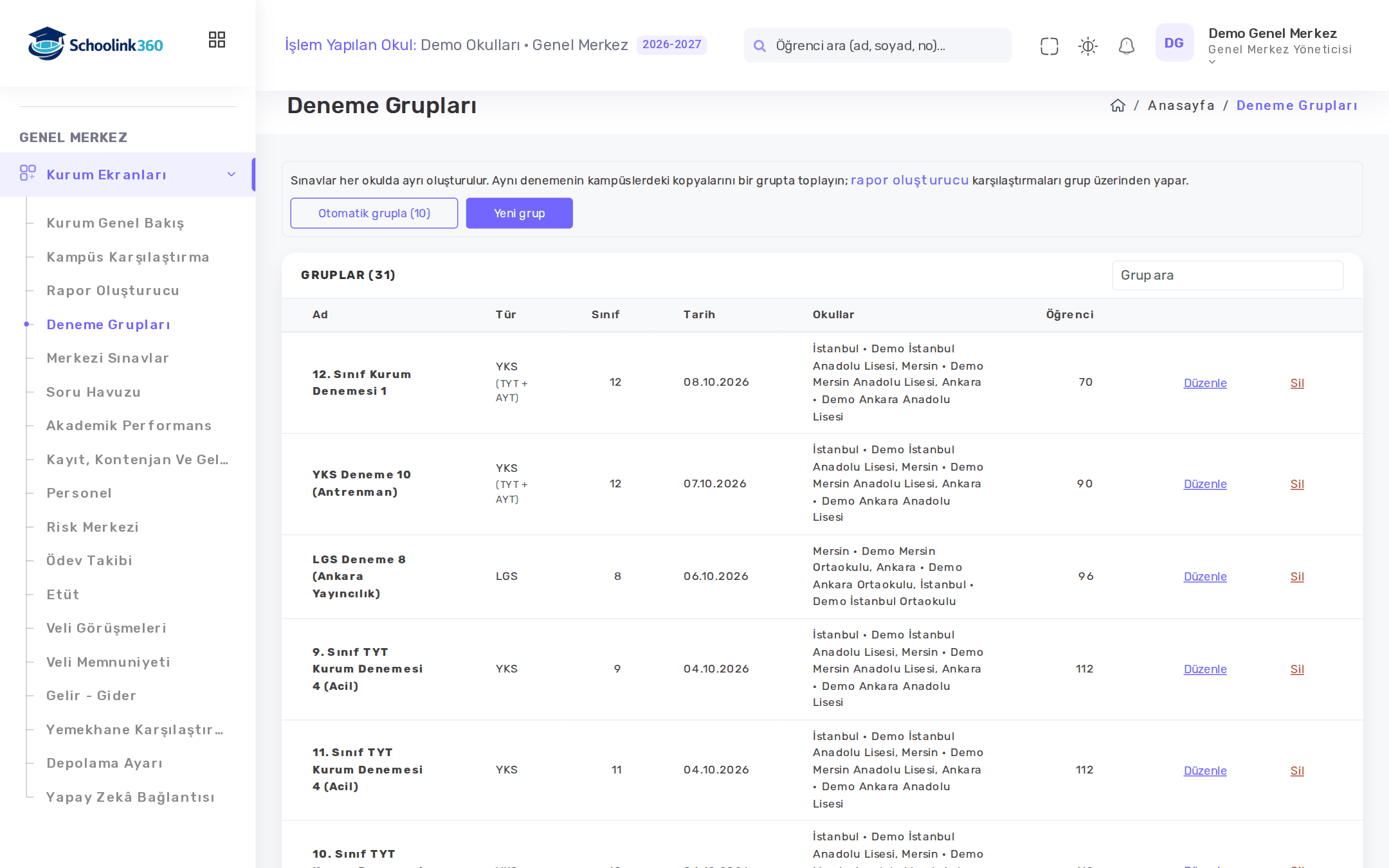Delete 11. Sınıf TYT Kurum Denemesi 4 group
This screenshot has width=1389, height=868.
pos(1297,771)
